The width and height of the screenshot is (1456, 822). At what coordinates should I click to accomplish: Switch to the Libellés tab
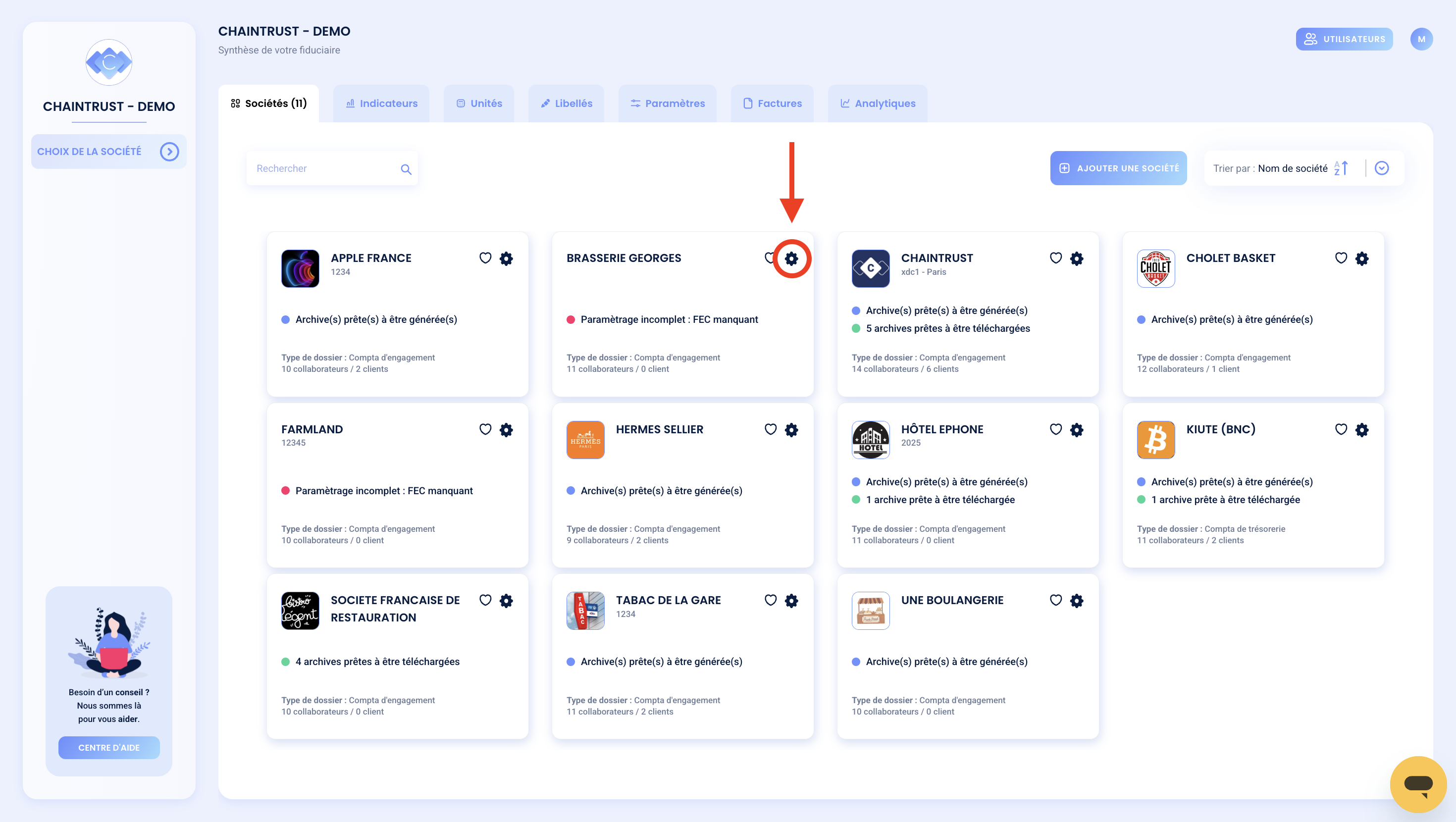[x=567, y=103]
